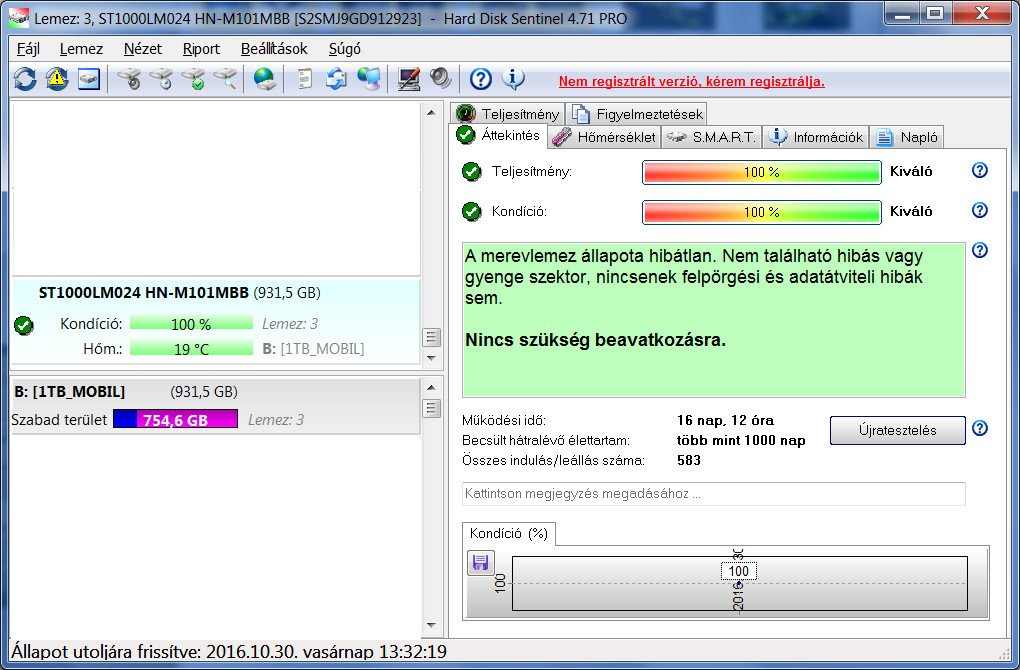Select disk ST1000LM024 HN-M101MBB in list

[x=216, y=321]
